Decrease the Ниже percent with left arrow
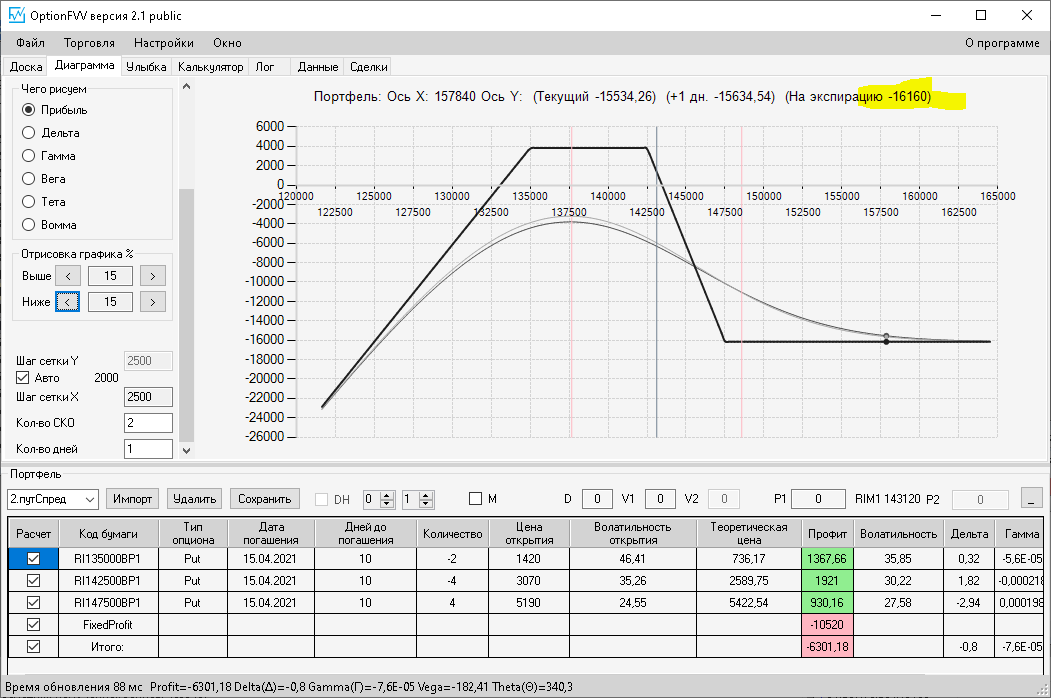Viewport: 1051px width, 698px height. (68, 302)
